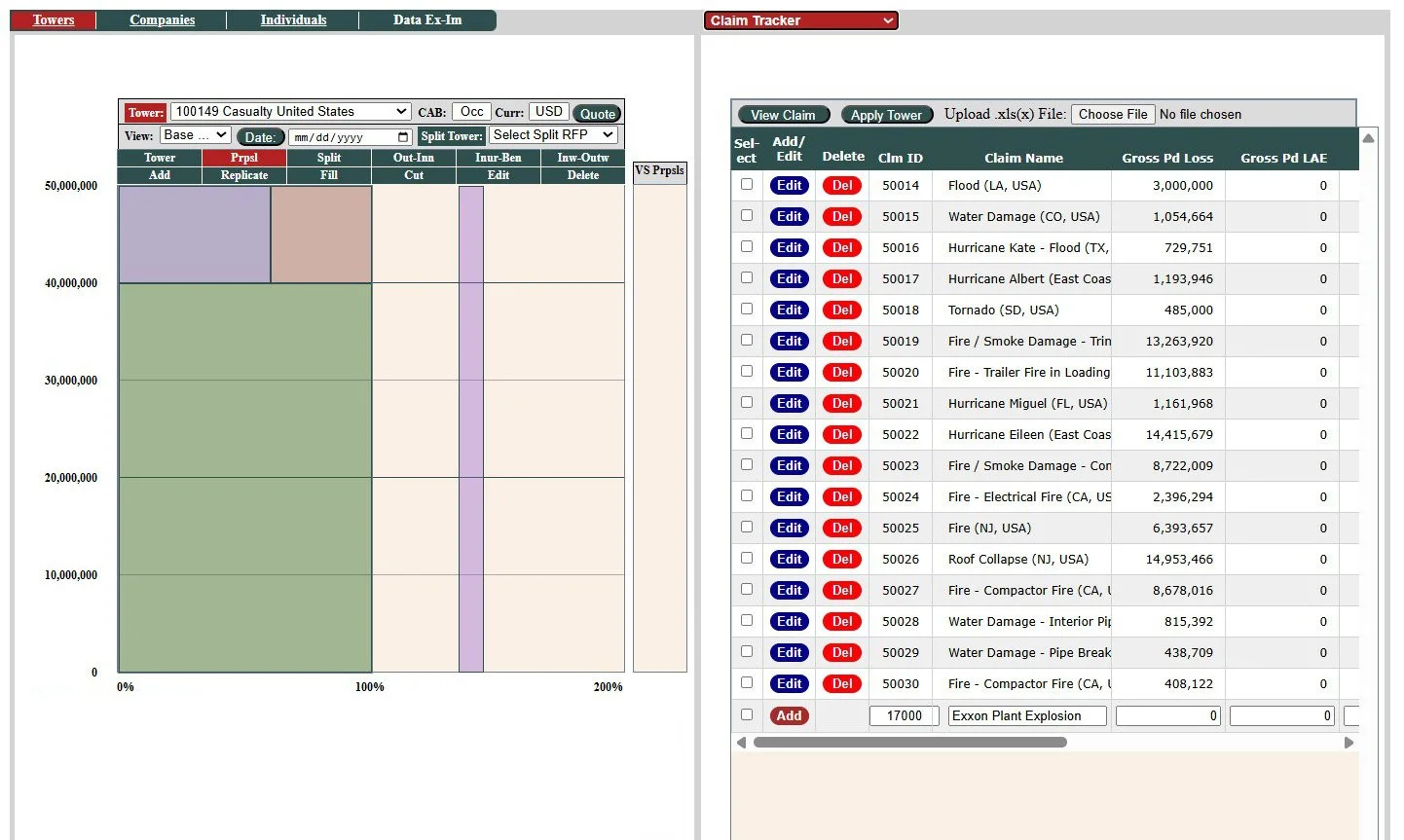Click the red Add claim button
This screenshot has width=1404, height=840.
tap(789, 715)
